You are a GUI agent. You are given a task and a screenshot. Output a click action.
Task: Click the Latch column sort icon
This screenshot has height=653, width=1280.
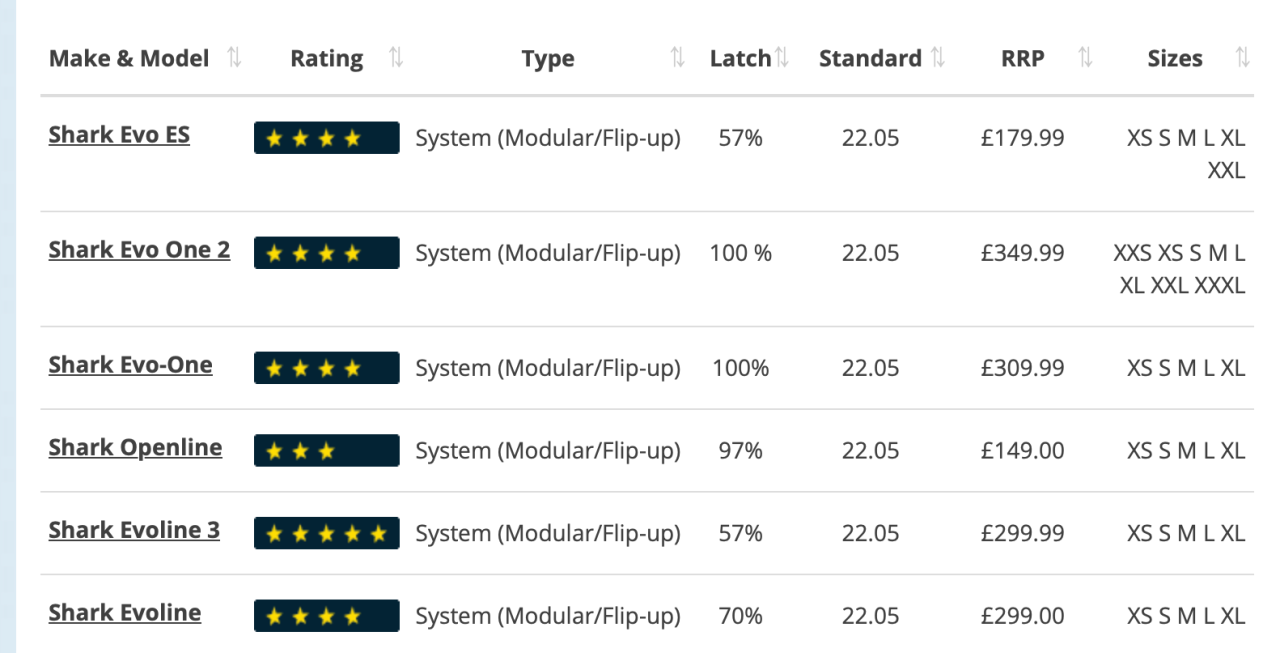782,58
